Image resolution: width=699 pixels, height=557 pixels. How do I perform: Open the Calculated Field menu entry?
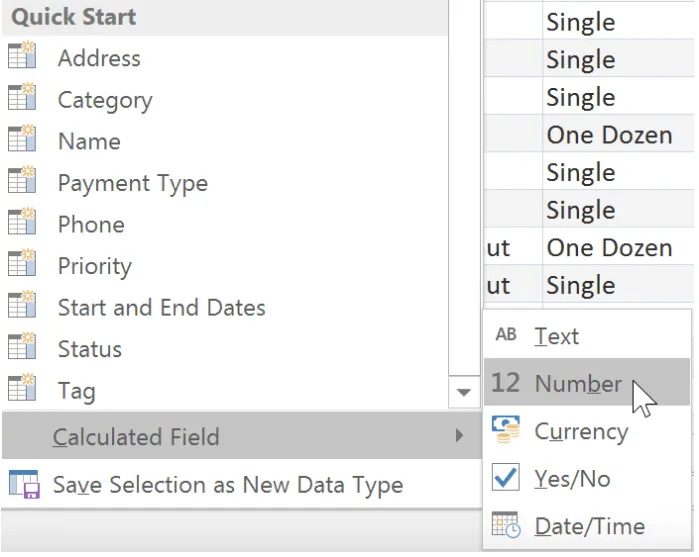click(x=136, y=437)
